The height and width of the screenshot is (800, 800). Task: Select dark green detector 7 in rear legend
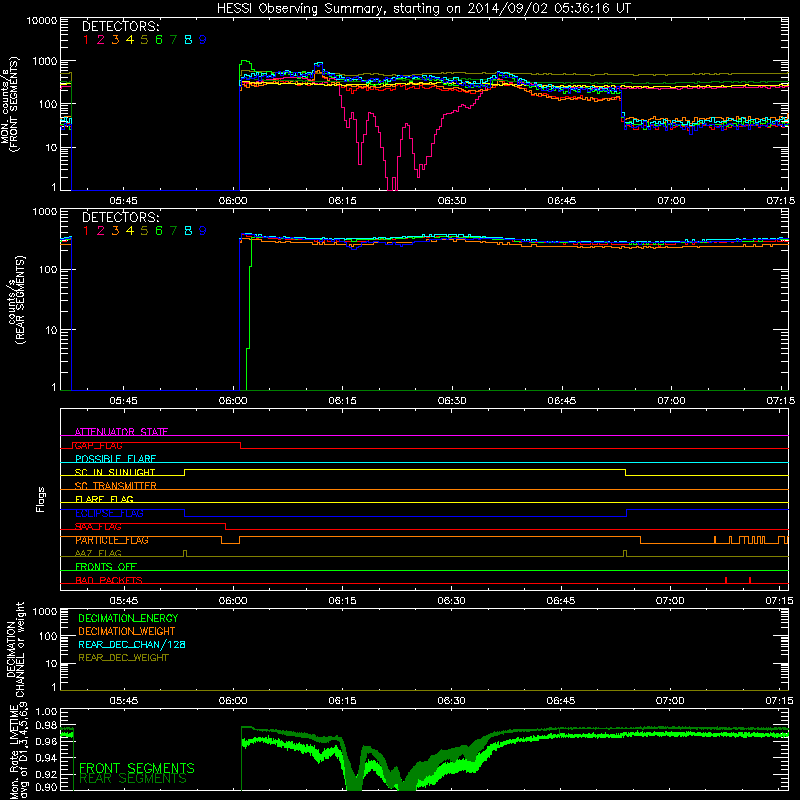pyautogui.click(x=173, y=231)
